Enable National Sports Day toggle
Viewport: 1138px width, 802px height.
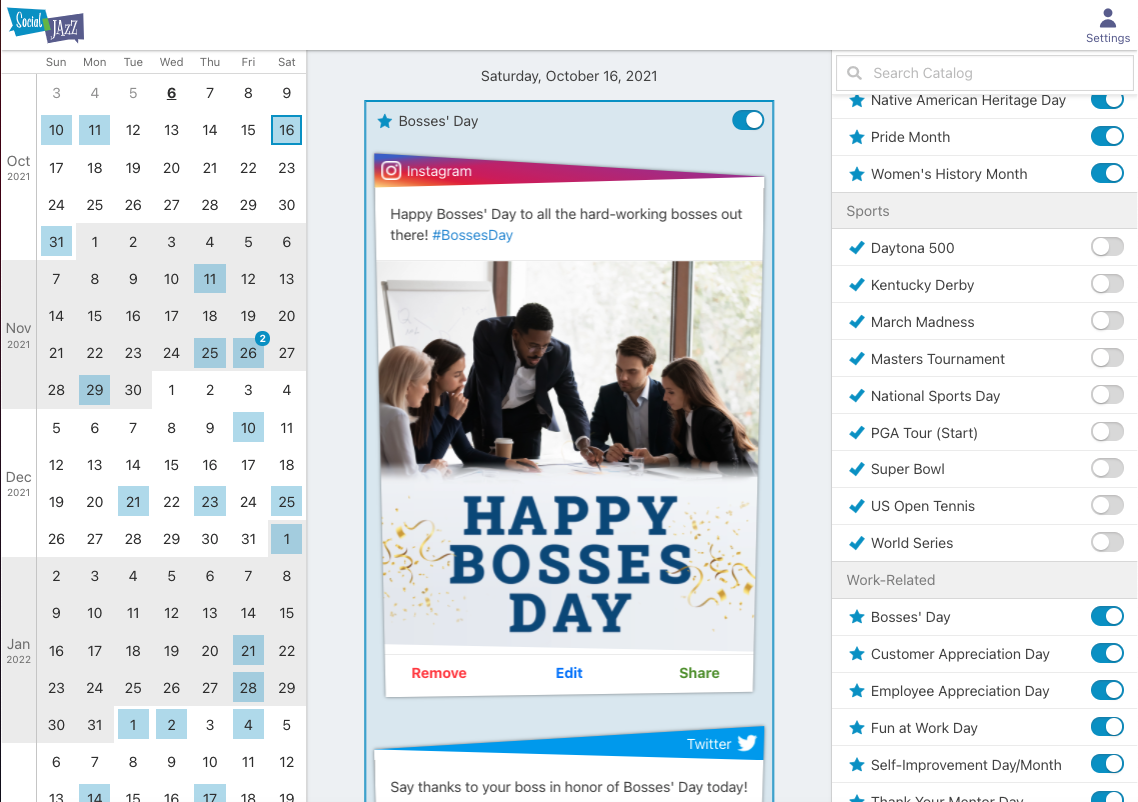pyautogui.click(x=1107, y=394)
